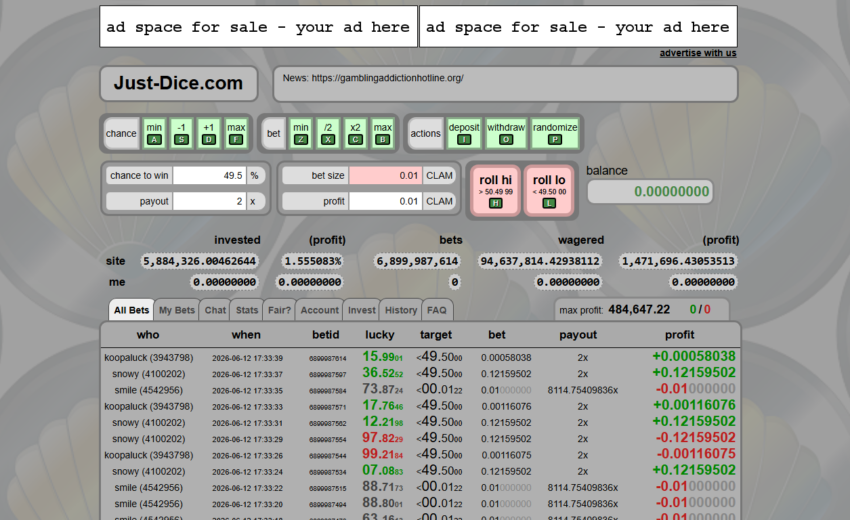Click the chance min button (A)
The width and height of the screenshot is (850, 520).
[x=154, y=133]
